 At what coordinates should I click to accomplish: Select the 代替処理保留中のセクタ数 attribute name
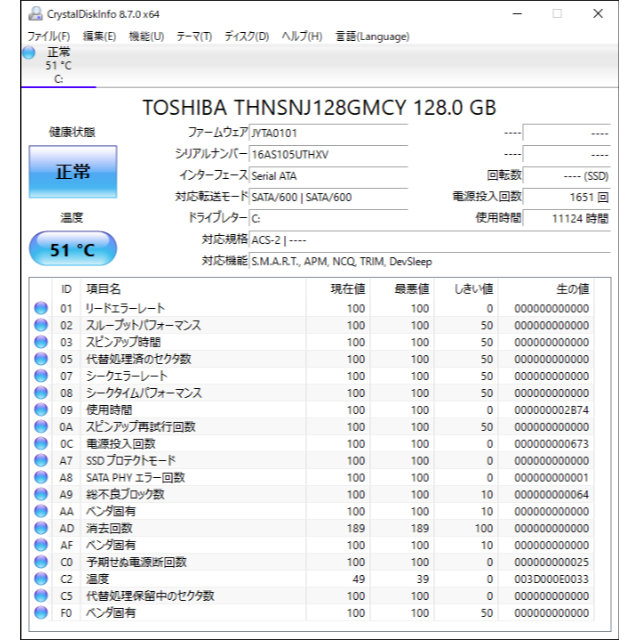pyautogui.click(x=150, y=596)
